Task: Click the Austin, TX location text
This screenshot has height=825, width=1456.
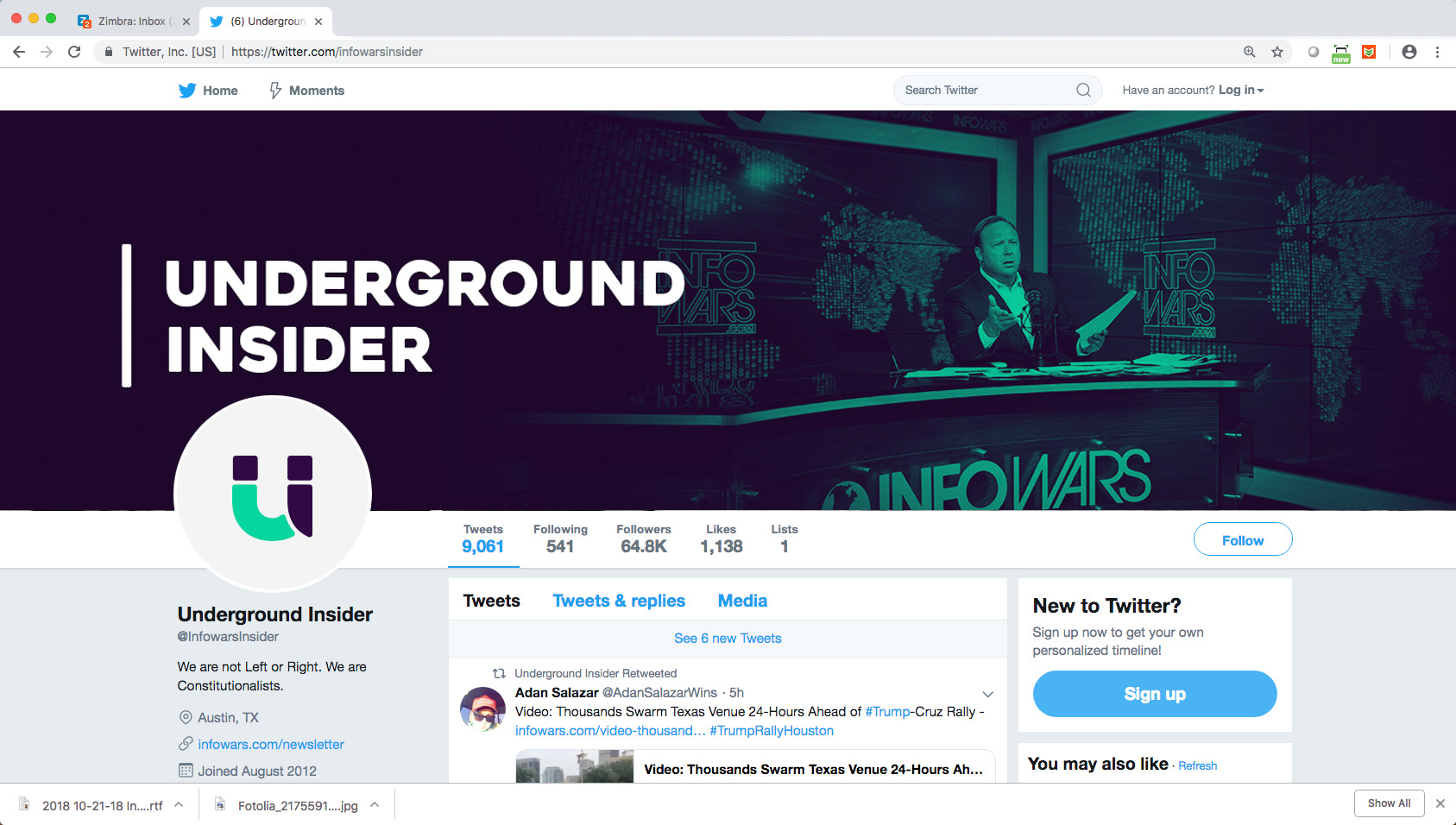Action: (228, 717)
